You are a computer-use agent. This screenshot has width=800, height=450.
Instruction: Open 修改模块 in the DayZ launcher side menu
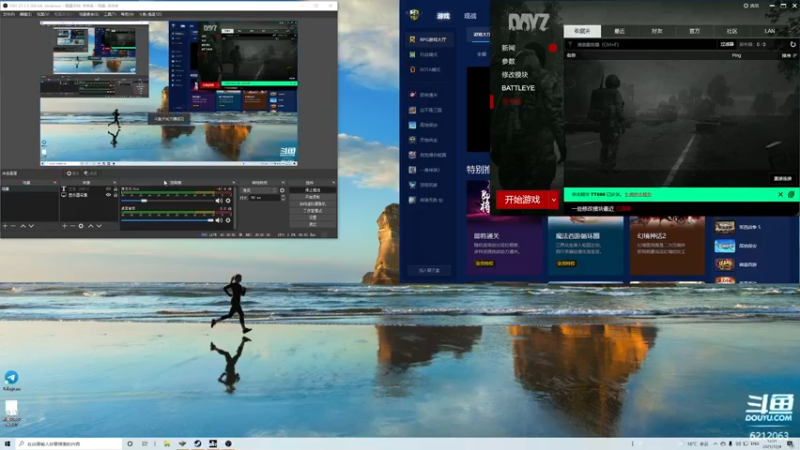coord(515,74)
